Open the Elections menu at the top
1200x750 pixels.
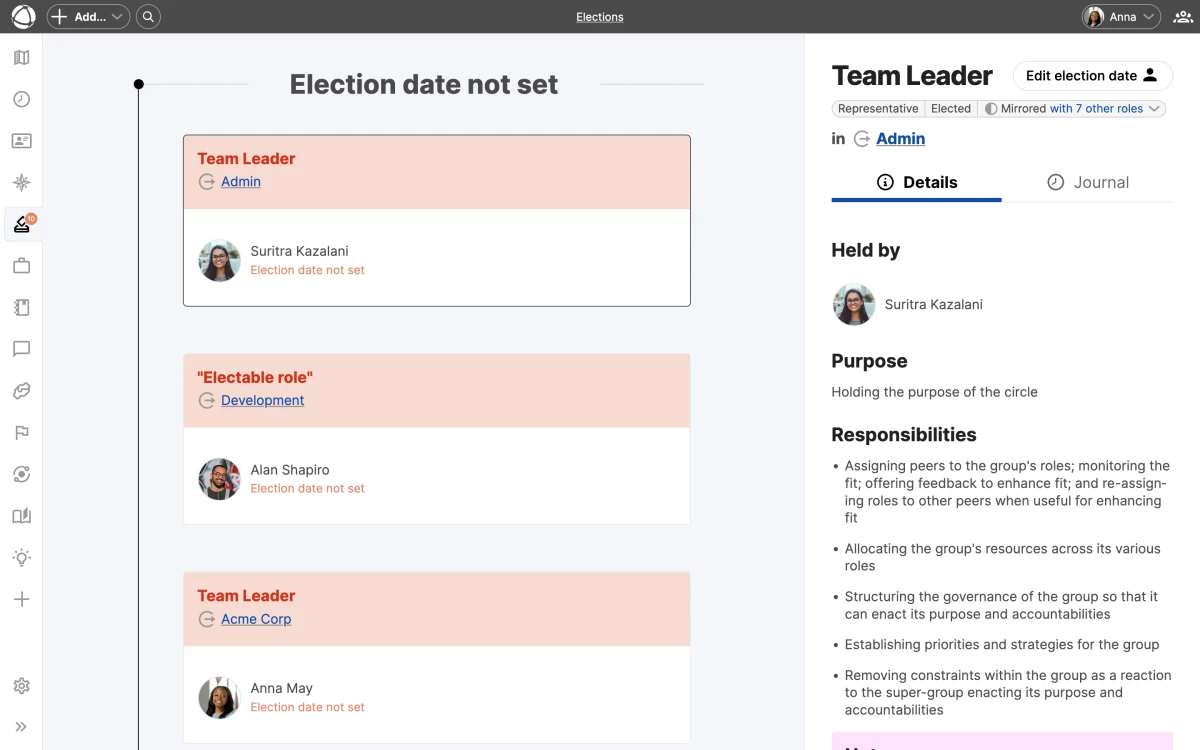pyautogui.click(x=599, y=16)
